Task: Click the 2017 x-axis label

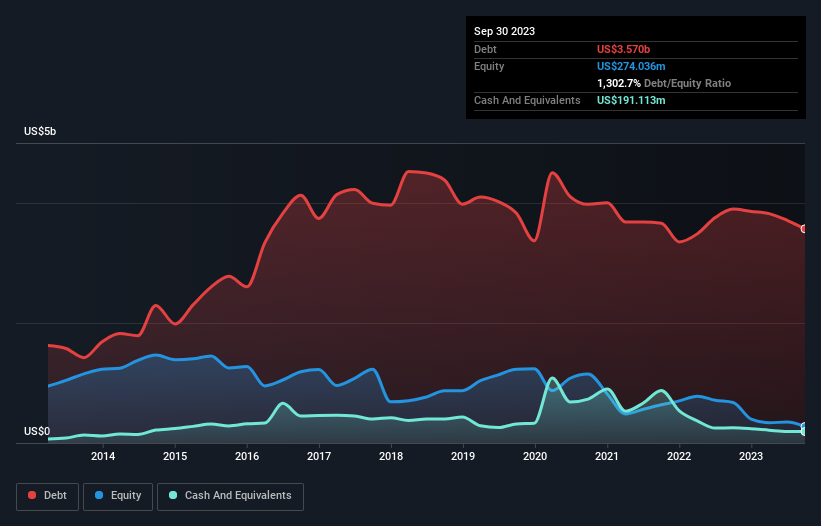Action: coord(319,456)
